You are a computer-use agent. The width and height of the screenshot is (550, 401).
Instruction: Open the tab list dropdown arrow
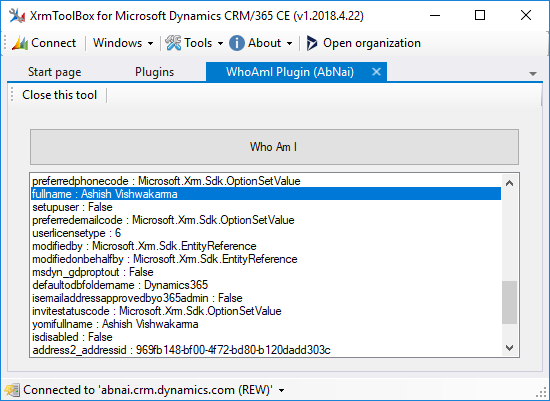pyautogui.click(x=533, y=74)
